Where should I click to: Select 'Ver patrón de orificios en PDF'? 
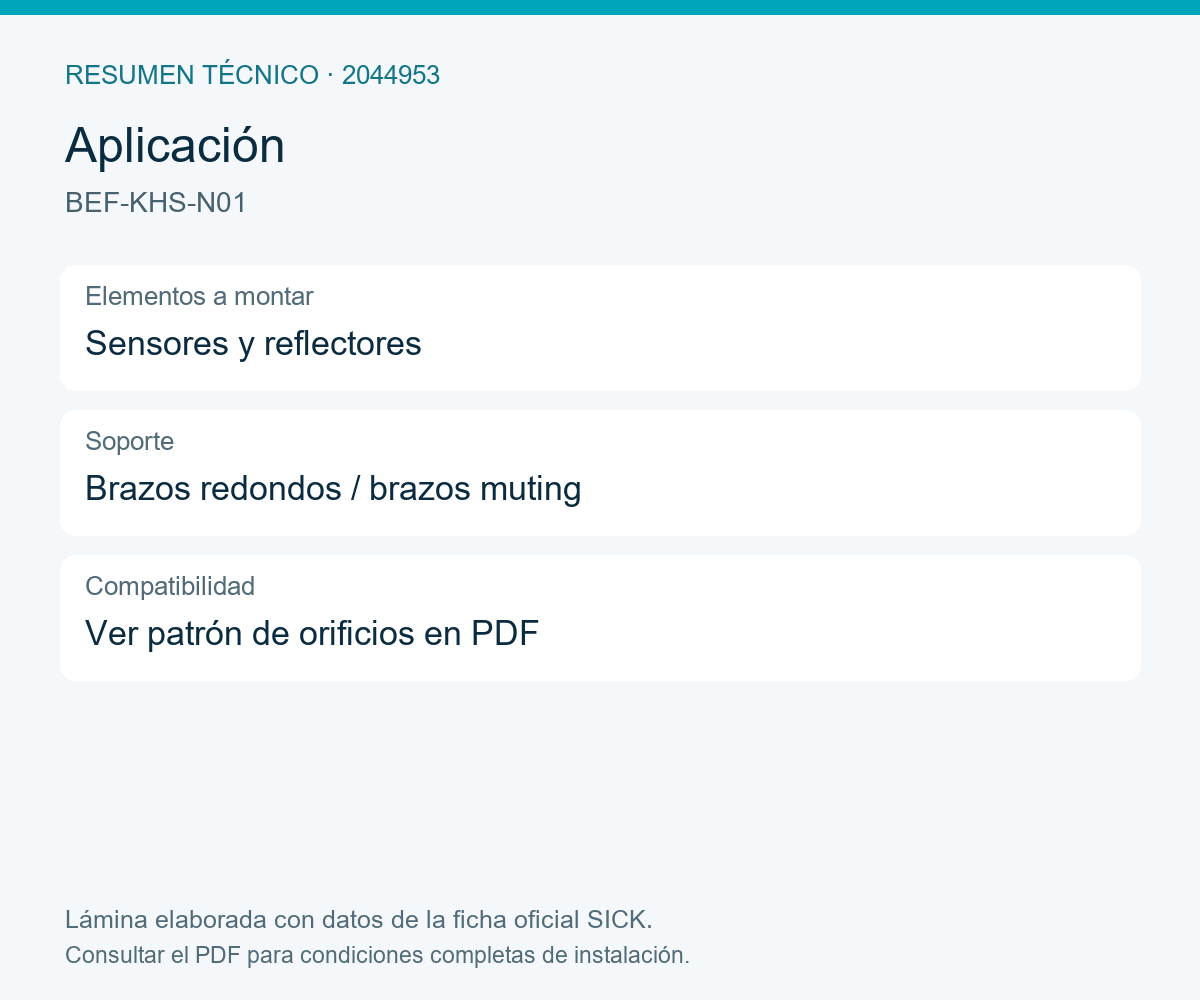pyautogui.click(x=312, y=633)
